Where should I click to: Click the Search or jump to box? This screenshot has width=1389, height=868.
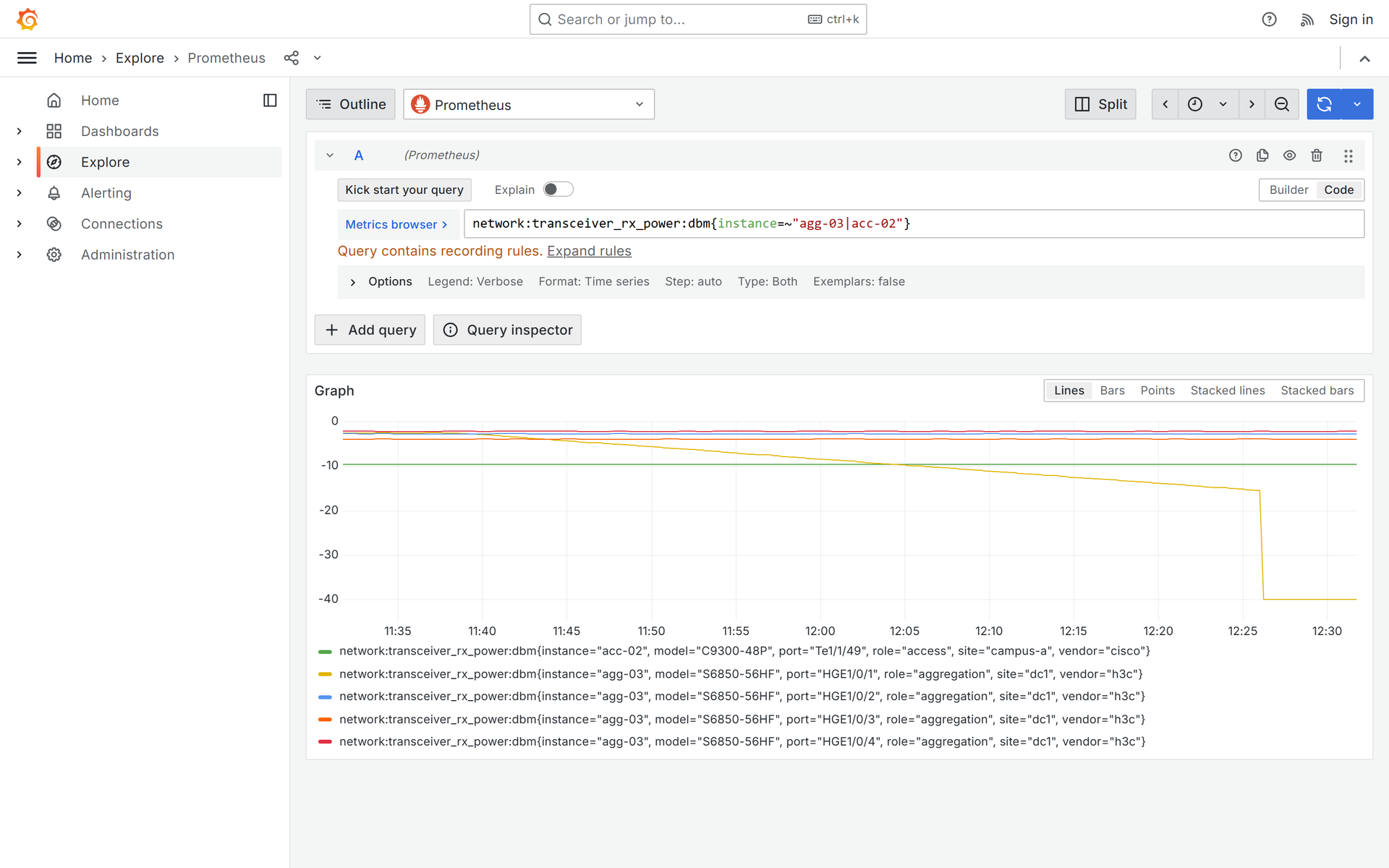698,20
